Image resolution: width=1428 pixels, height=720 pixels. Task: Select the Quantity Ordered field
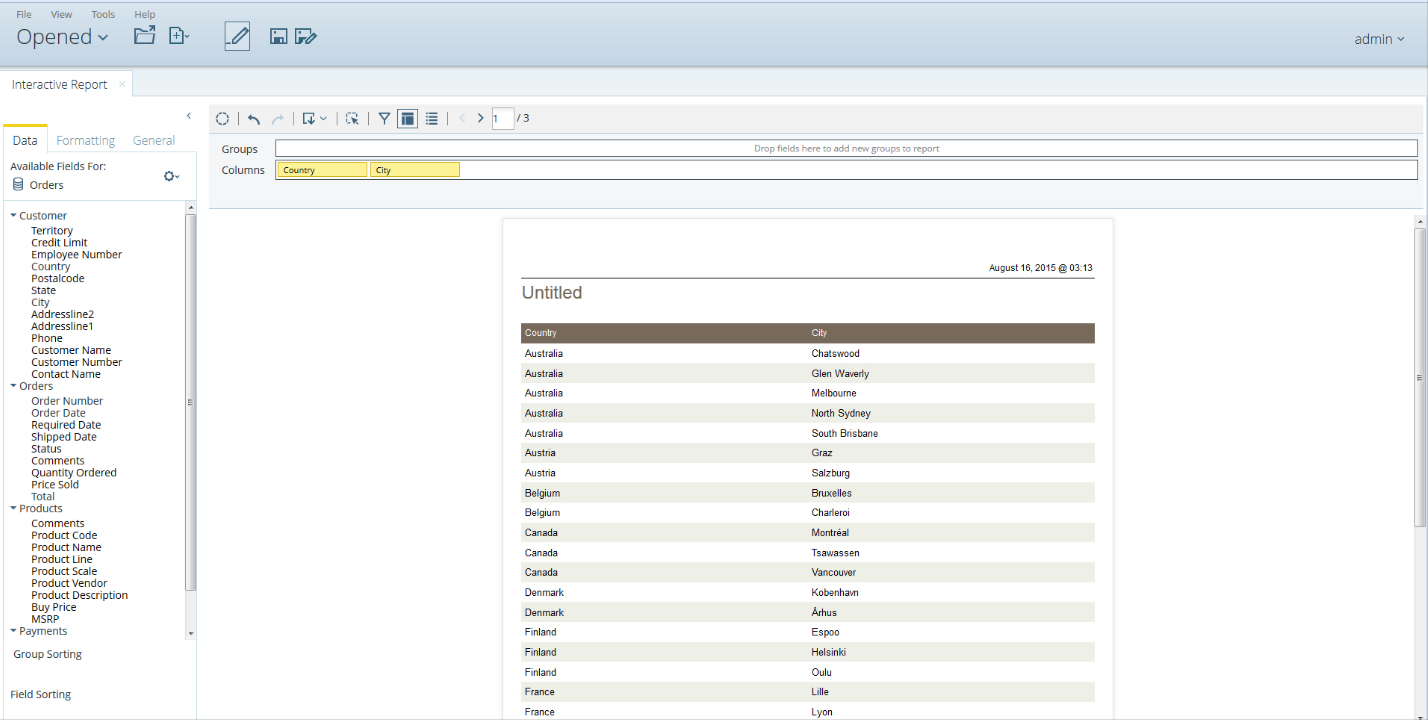(x=74, y=473)
